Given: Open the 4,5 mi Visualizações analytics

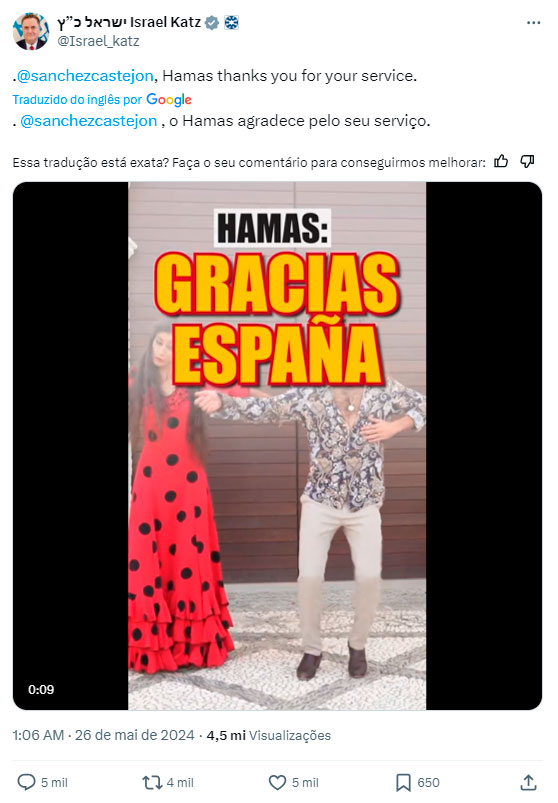Looking at the screenshot, I should tap(269, 735).
